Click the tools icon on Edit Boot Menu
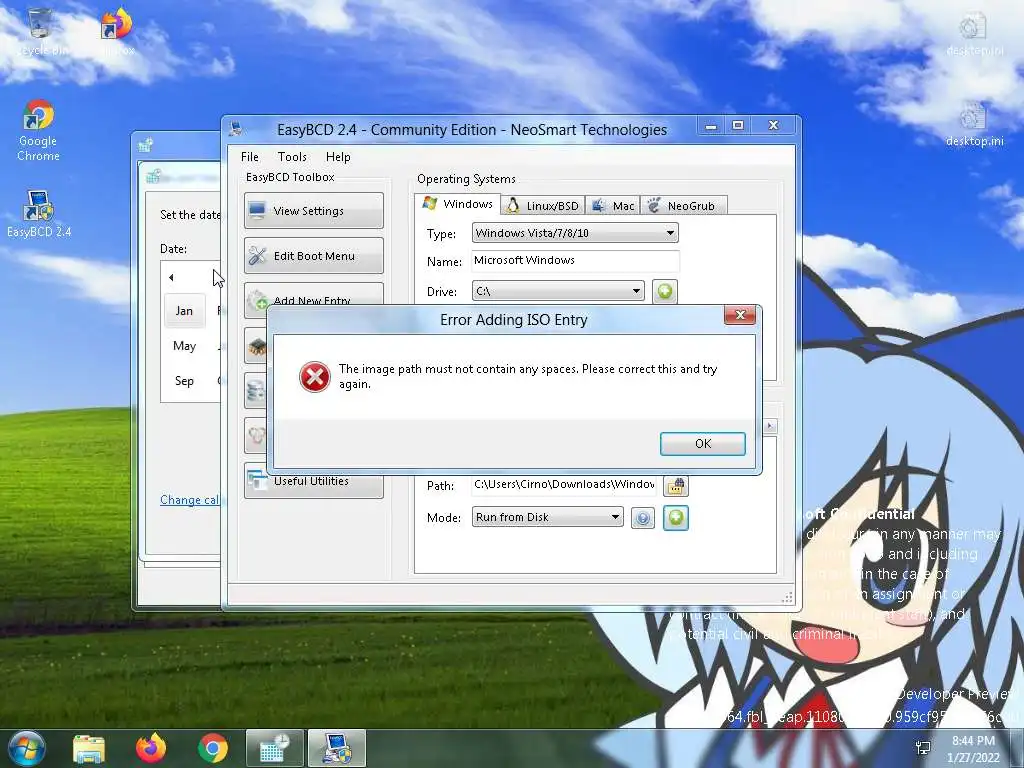The image size is (1024, 768). coord(257,255)
